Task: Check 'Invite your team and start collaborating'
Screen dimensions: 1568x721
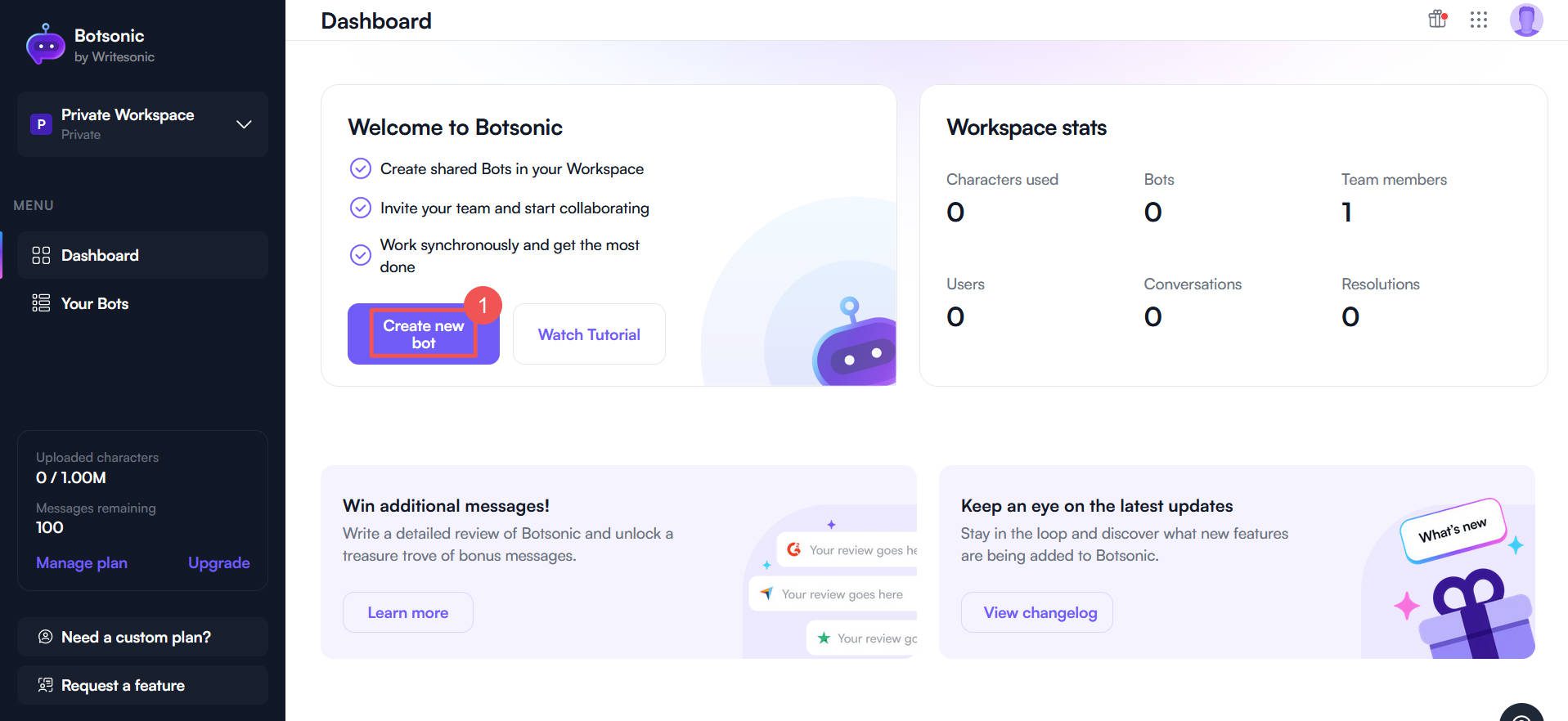Action: pos(361,208)
